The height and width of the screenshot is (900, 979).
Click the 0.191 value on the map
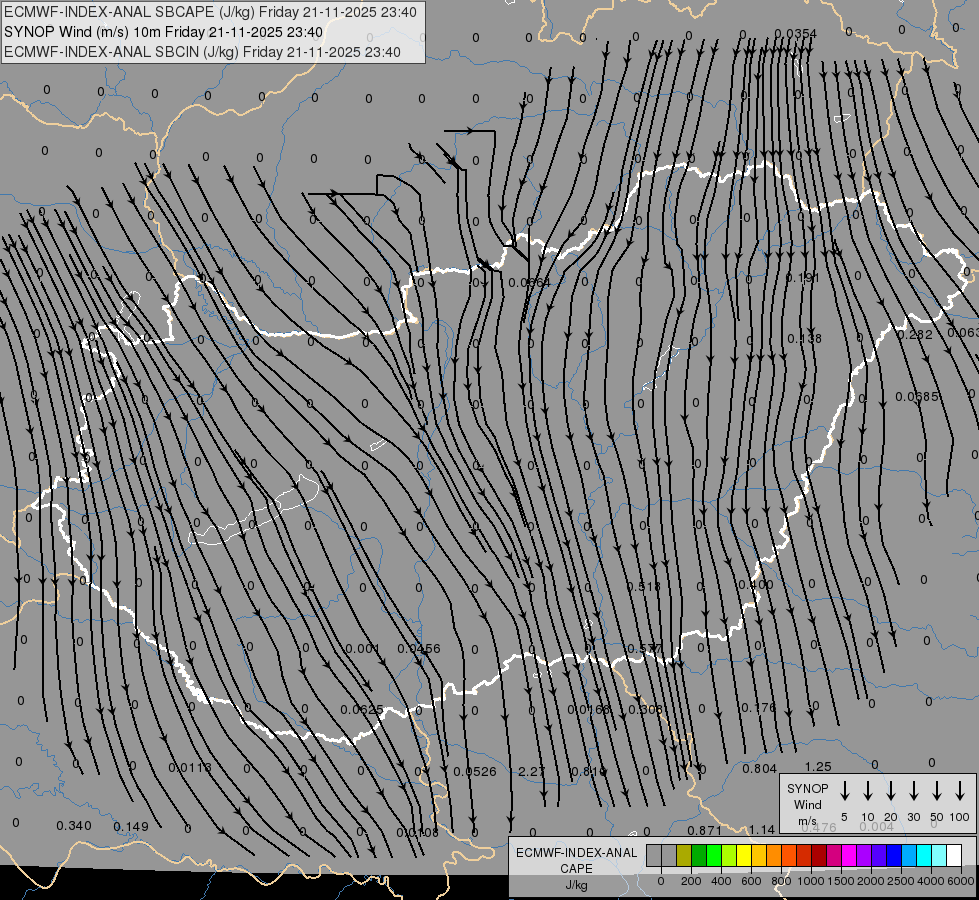click(802, 277)
